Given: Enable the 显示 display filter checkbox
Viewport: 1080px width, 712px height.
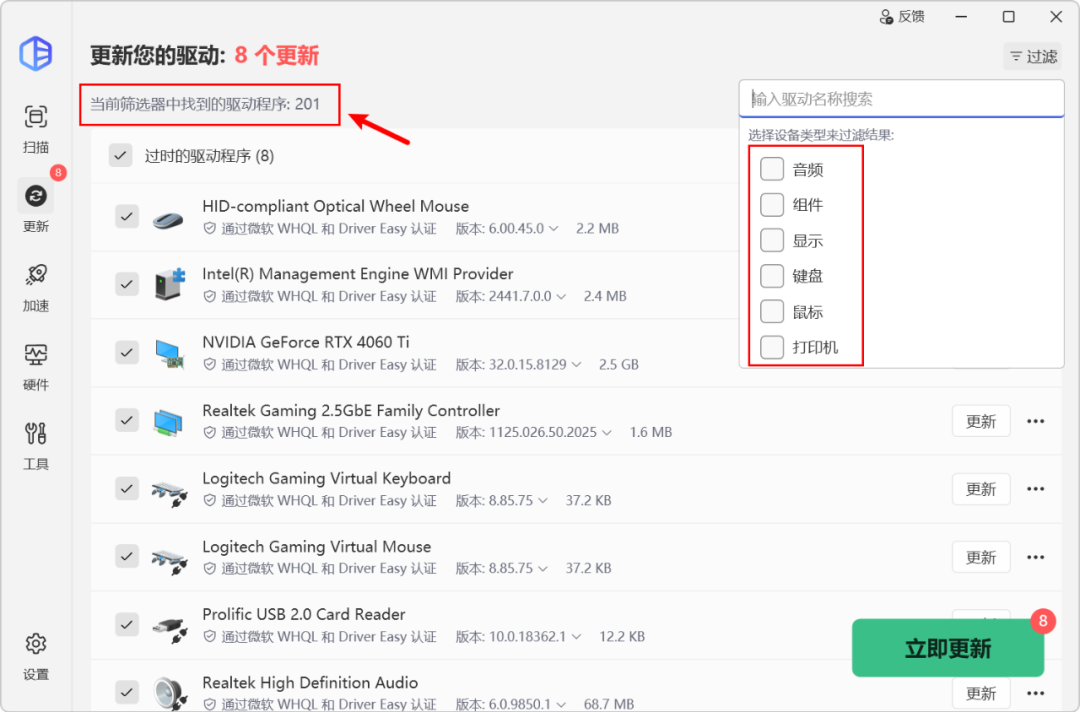Looking at the screenshot, I should 771,240.
